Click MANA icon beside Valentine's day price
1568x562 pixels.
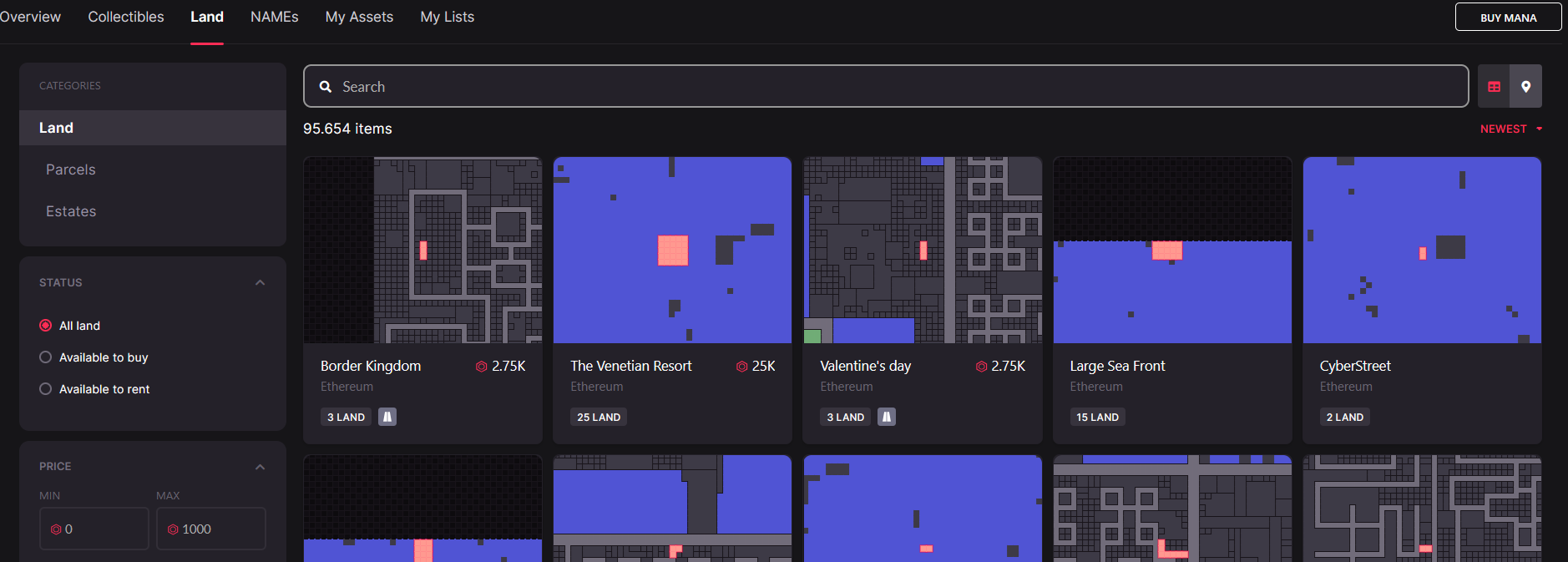click(981, 367)
